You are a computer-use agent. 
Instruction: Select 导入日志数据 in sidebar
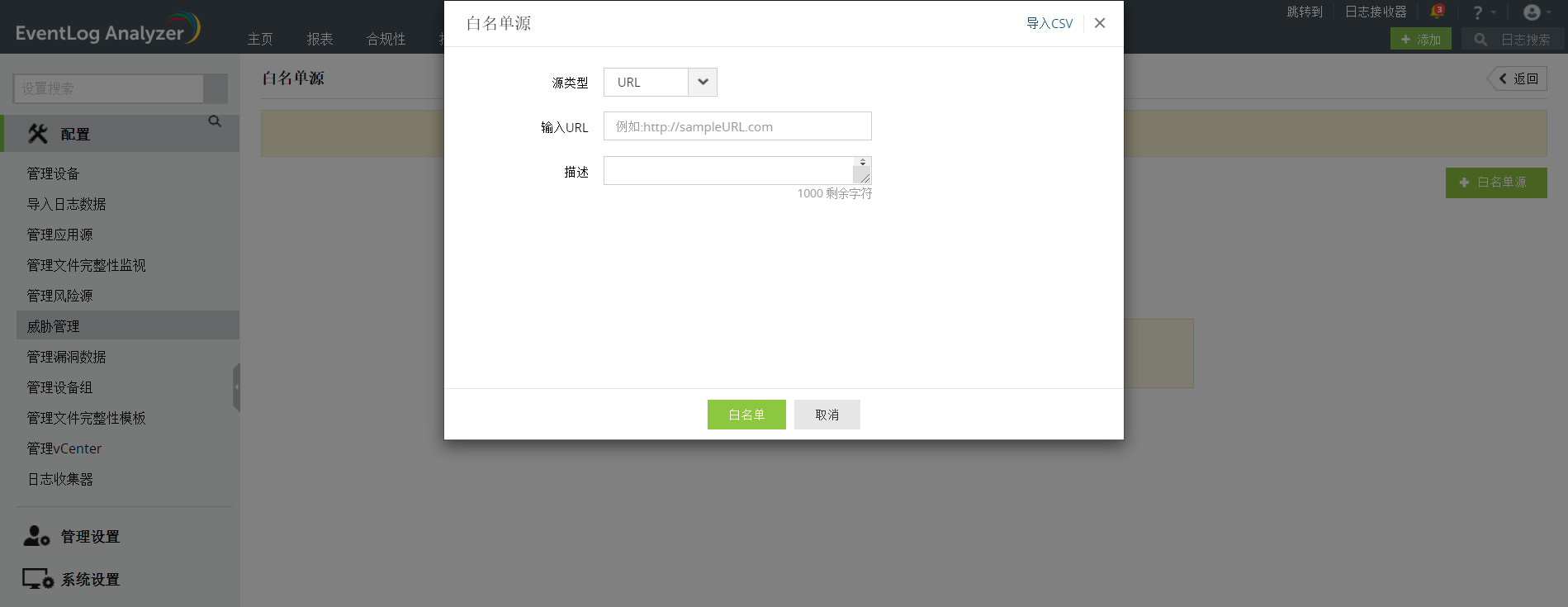[67, 204]
